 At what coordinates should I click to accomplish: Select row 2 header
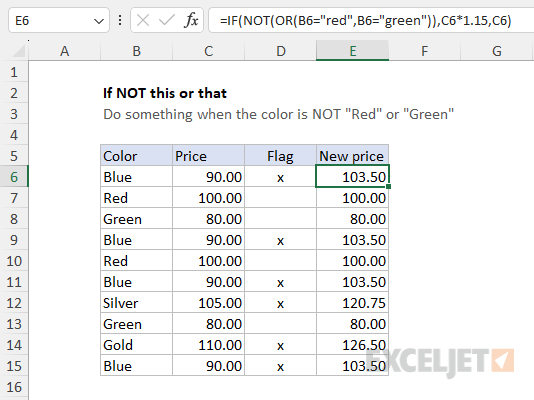[14, 93]
